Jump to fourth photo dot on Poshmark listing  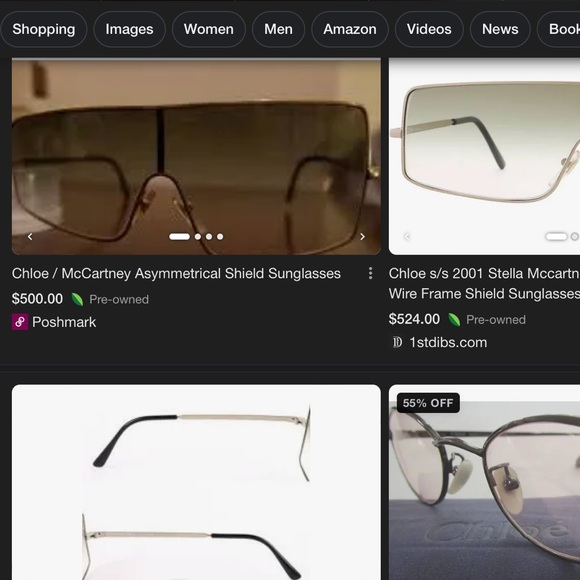click(220, 237)
